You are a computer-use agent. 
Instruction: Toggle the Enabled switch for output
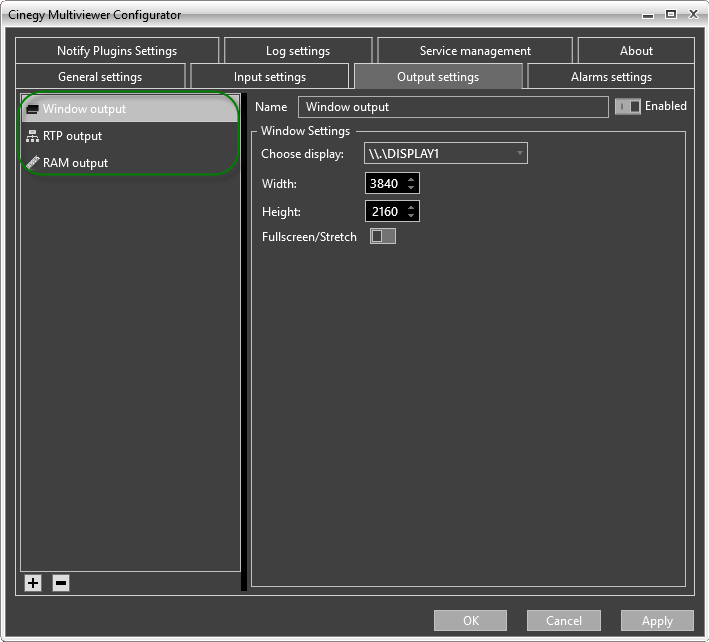point(628,106)
